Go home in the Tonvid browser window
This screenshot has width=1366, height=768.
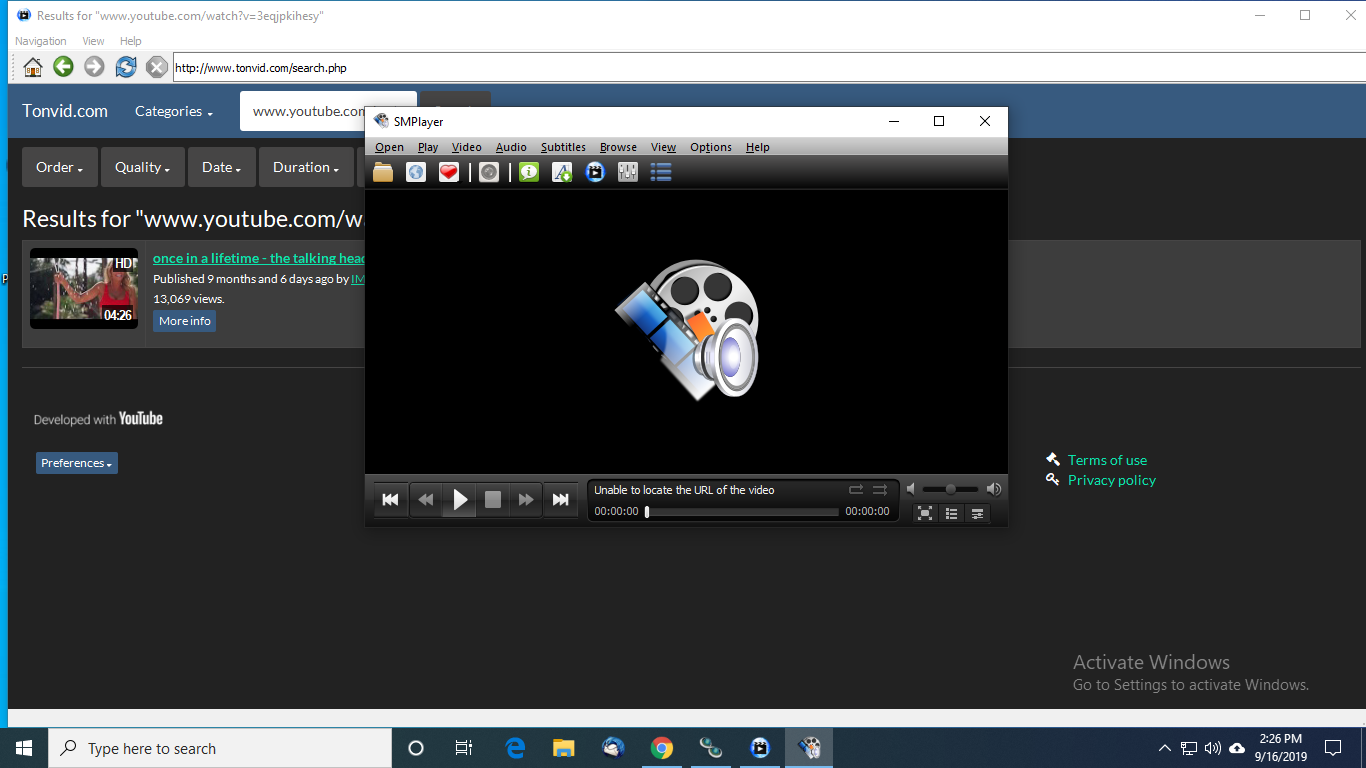[x=33, y=67]
